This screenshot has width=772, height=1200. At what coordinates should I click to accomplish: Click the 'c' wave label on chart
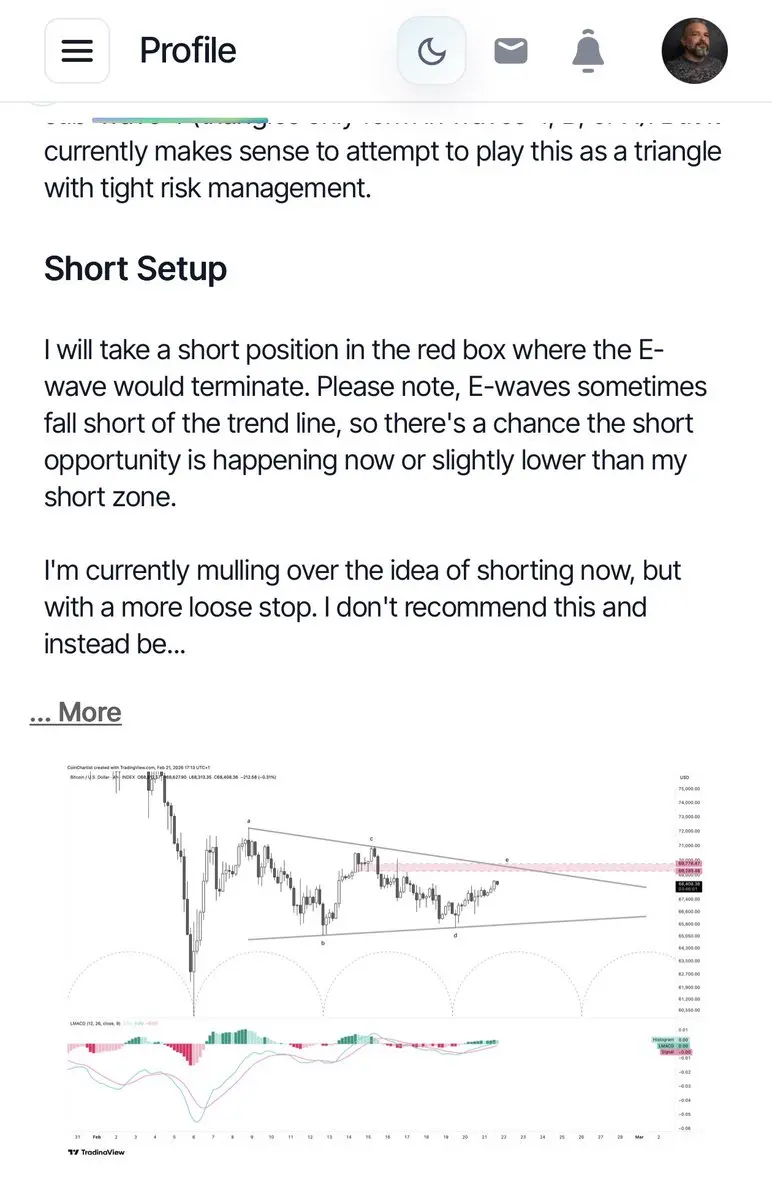[x=372, y=839]
